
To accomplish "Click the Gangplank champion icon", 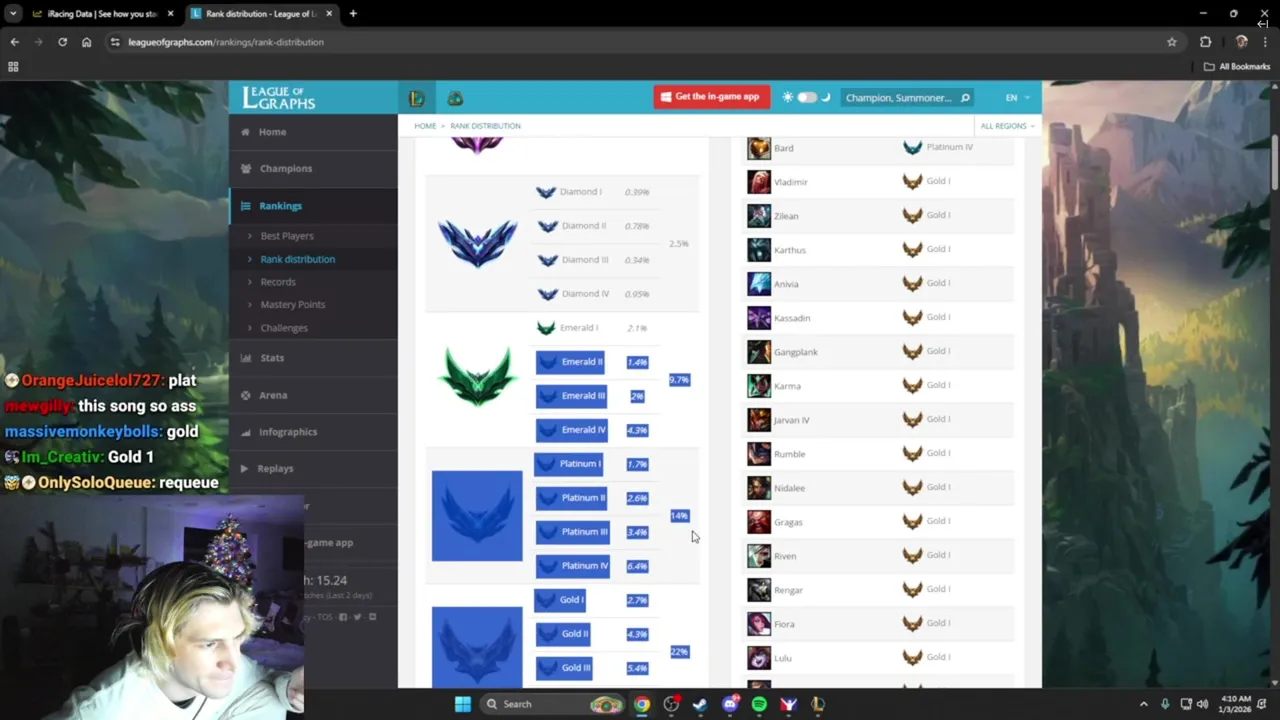I will pos(759,352).
